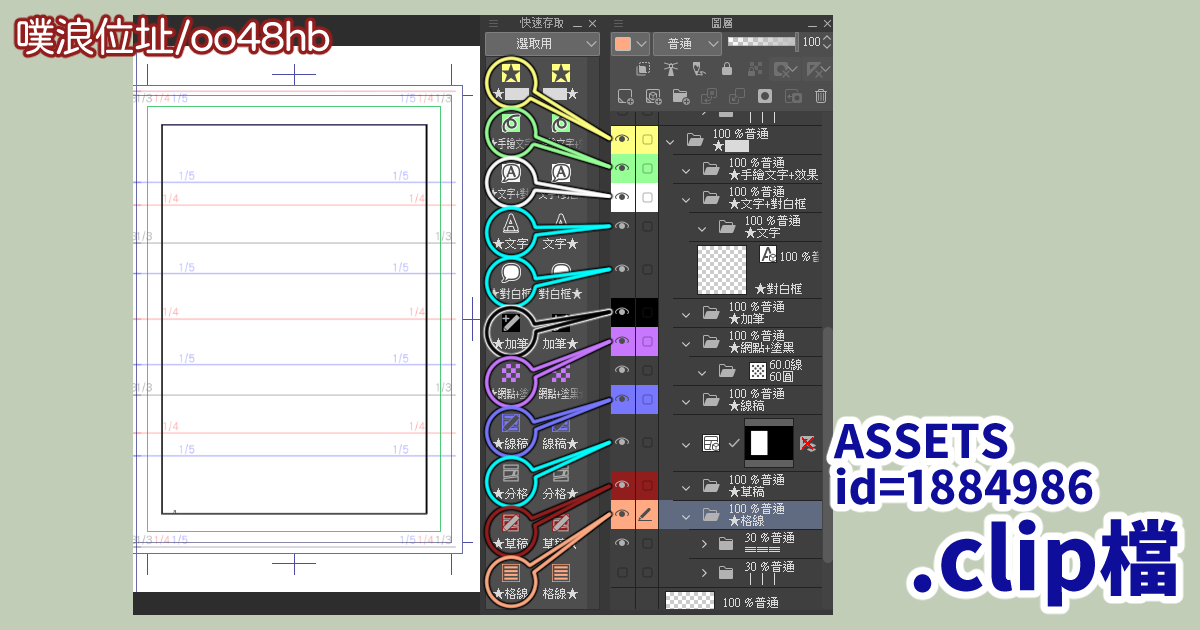Click the ★對白框 speech bubble quick access icon
Viewport: 1200px width, 630px height.
click(511, 277)
